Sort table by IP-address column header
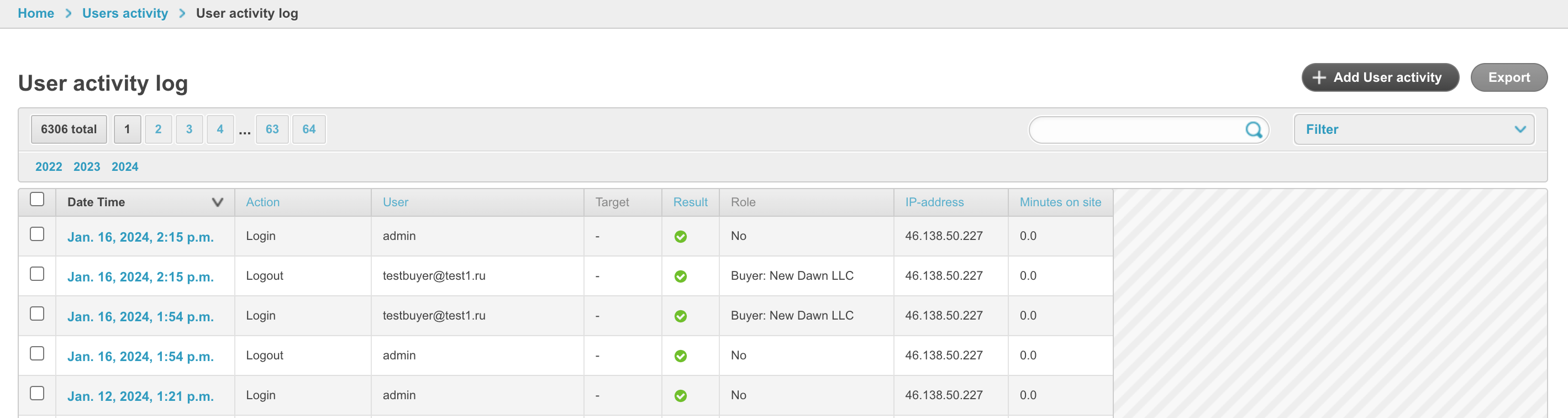Screen dimensions: 1568x418 pos(934,202)
